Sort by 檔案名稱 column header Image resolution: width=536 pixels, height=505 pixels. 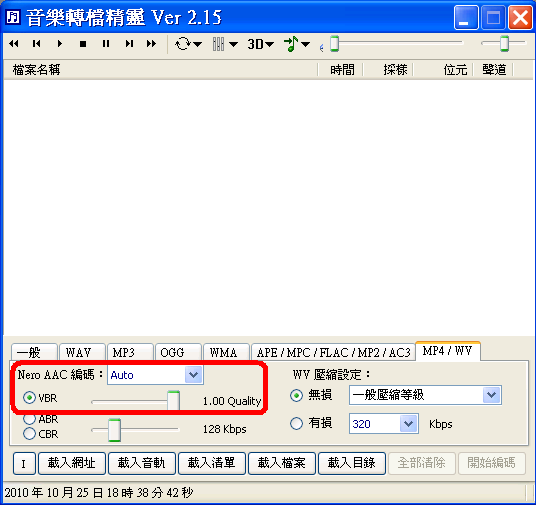(161, 70)
